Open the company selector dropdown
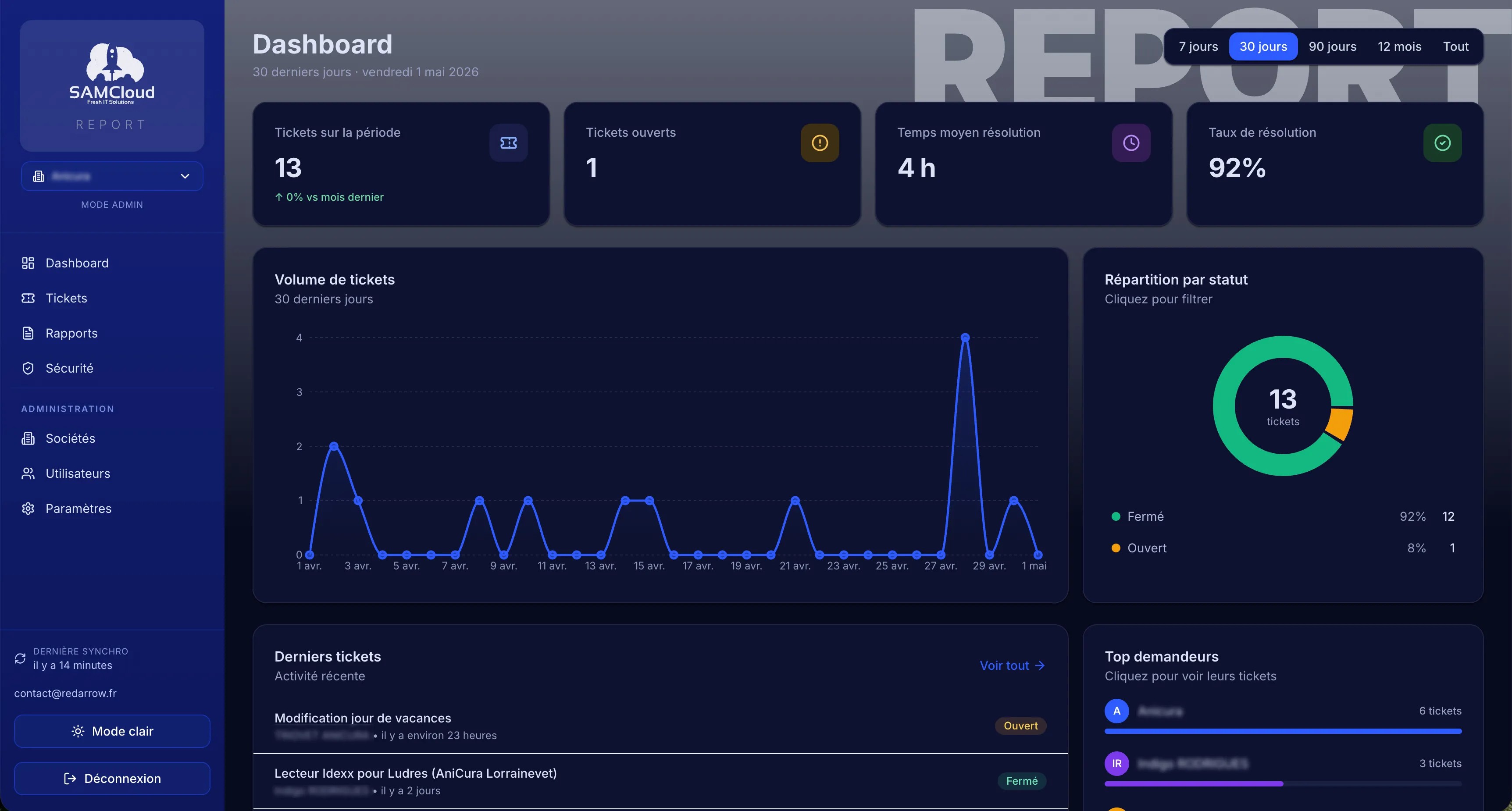The height and width of the screenshot is (811, 1512). [x=112, y=176]
